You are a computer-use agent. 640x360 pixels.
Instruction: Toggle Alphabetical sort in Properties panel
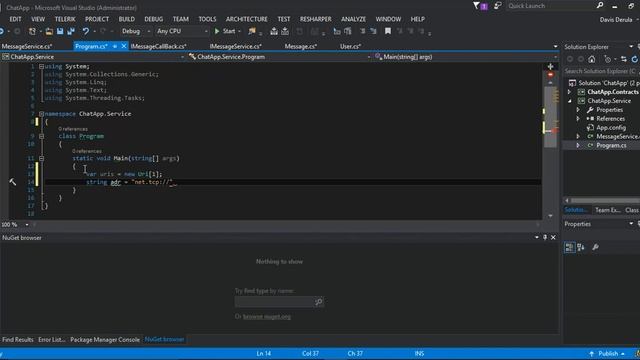581,247
